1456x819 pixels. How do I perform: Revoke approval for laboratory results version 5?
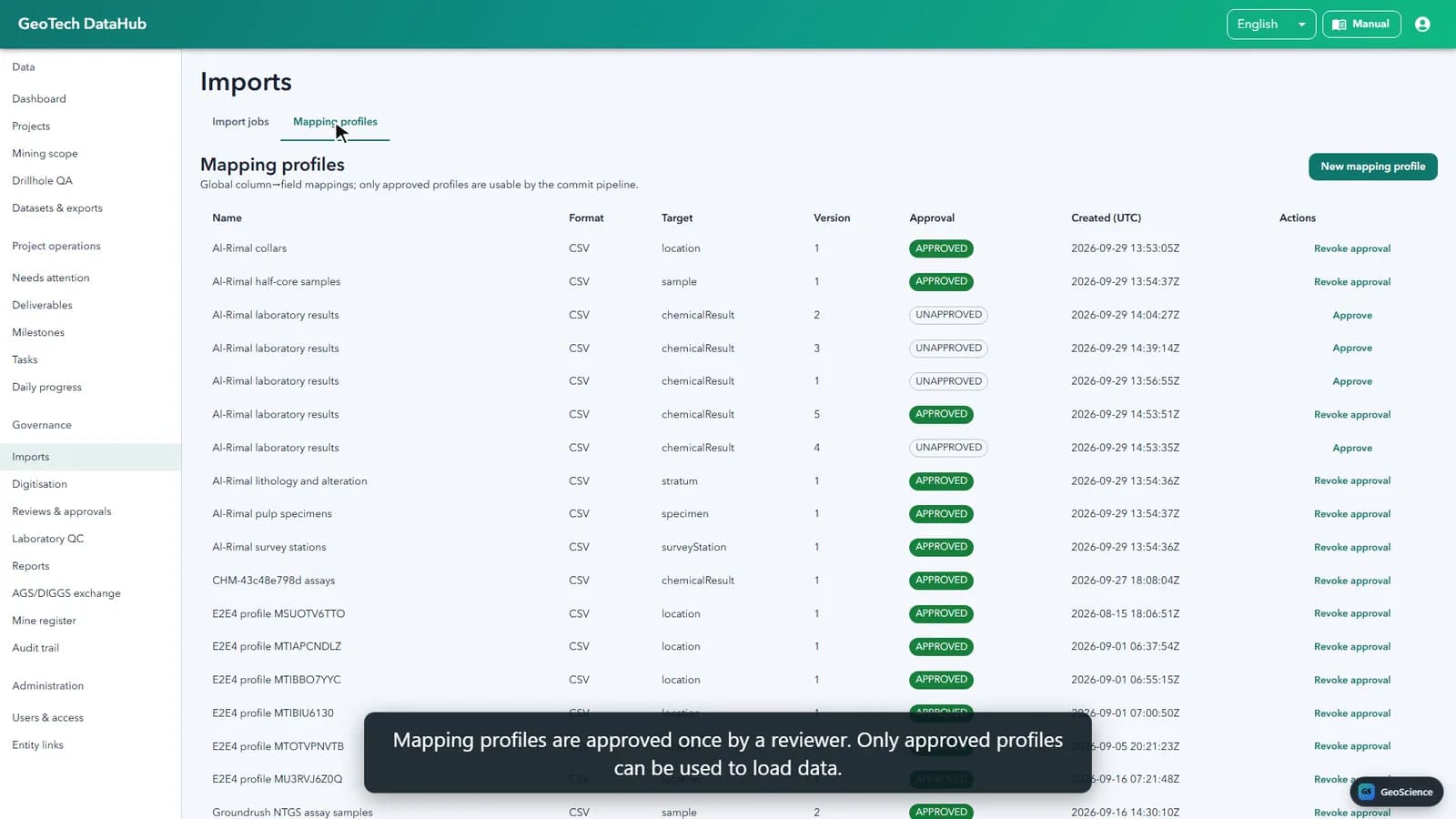click(x=1351, y=415)
